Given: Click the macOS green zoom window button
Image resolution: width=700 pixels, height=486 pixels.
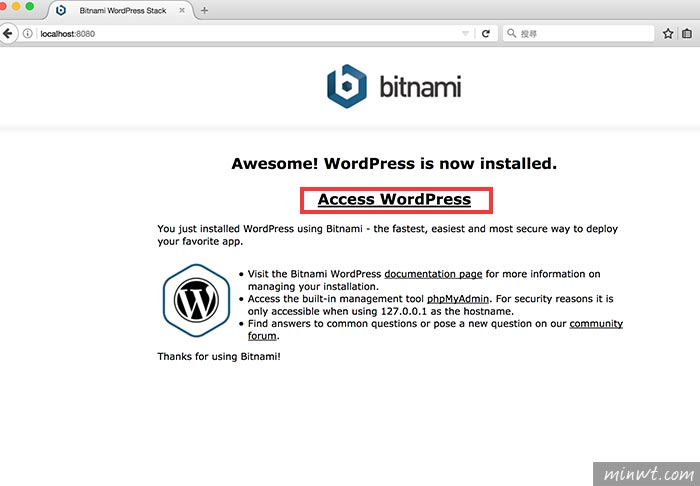Looking at the screenshot, I should pos(30,6).
